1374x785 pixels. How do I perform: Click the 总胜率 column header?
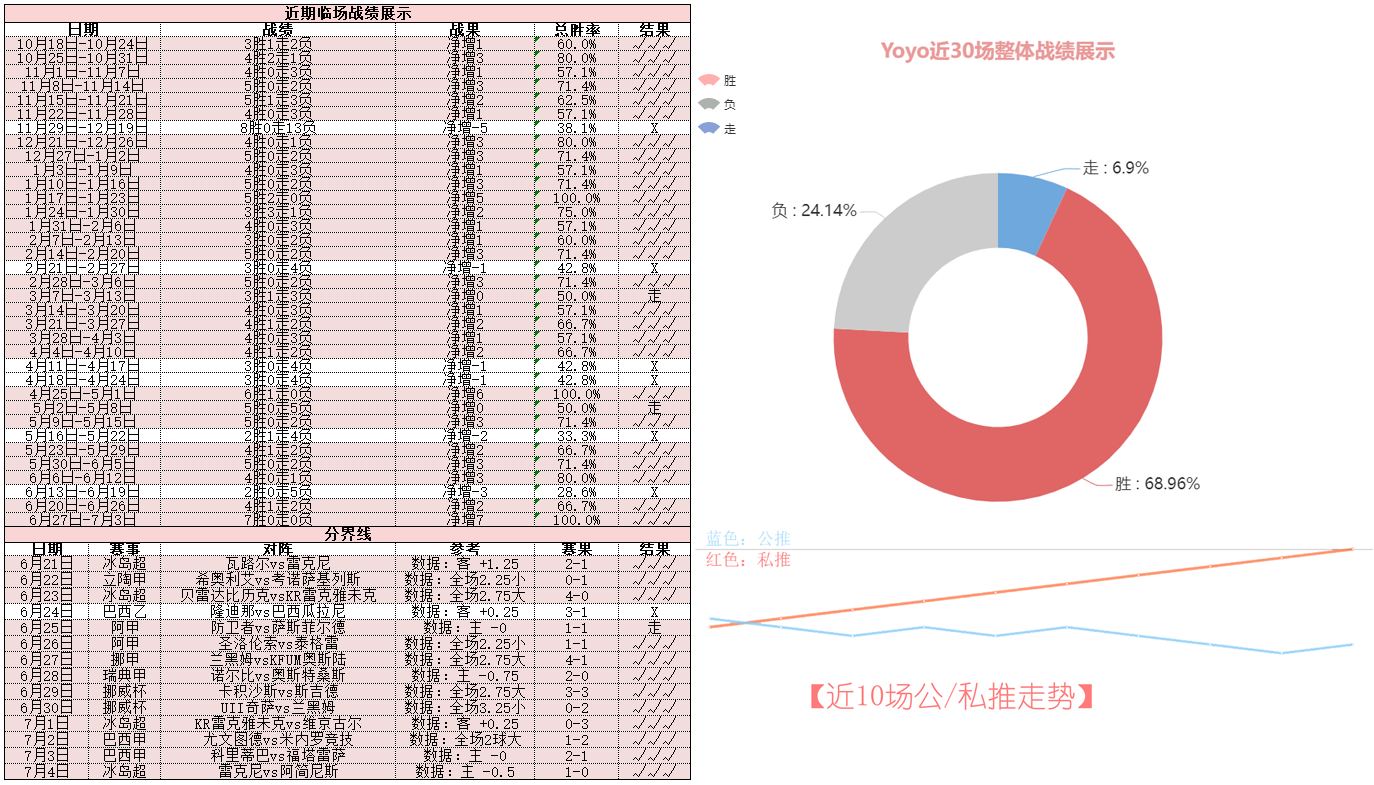pos(576,30)
